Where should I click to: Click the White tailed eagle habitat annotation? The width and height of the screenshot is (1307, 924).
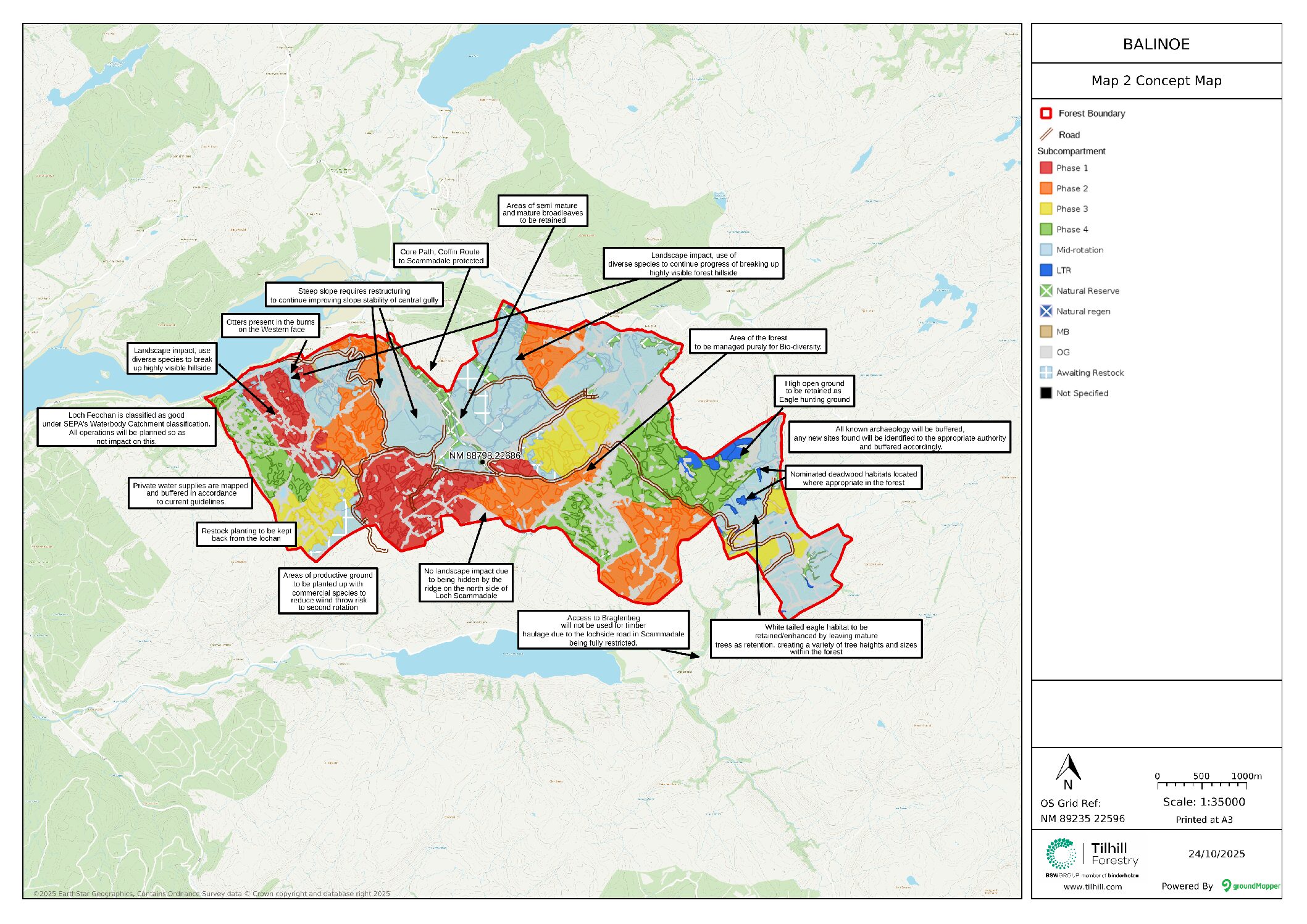[816, 639]
